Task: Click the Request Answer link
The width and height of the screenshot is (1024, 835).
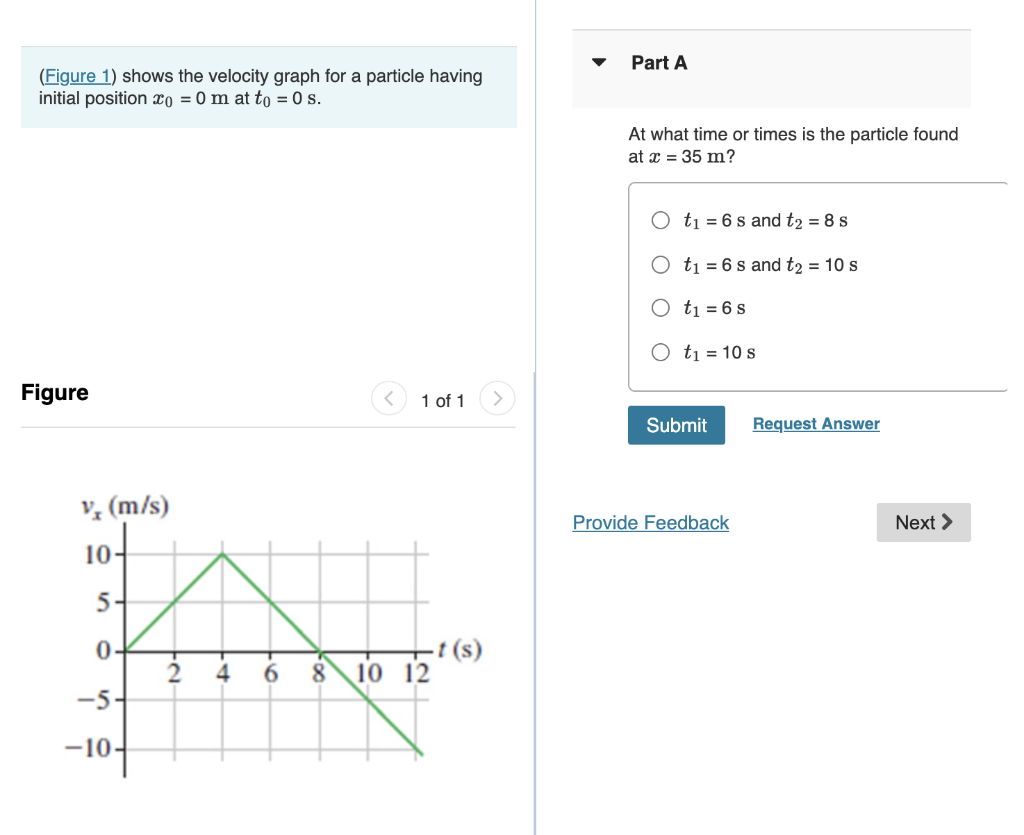Action: (815, 423)
